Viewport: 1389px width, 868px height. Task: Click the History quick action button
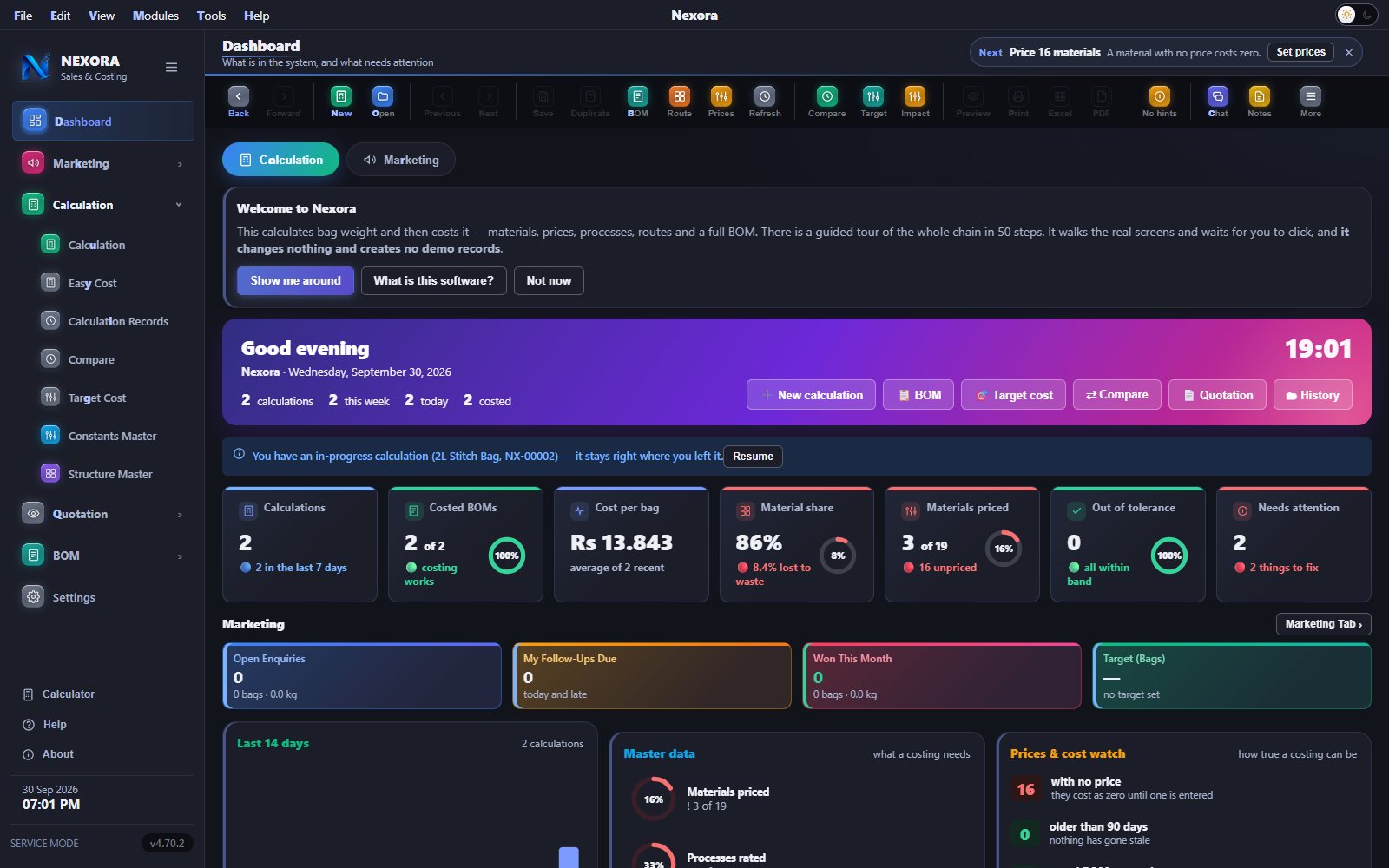1313,395
